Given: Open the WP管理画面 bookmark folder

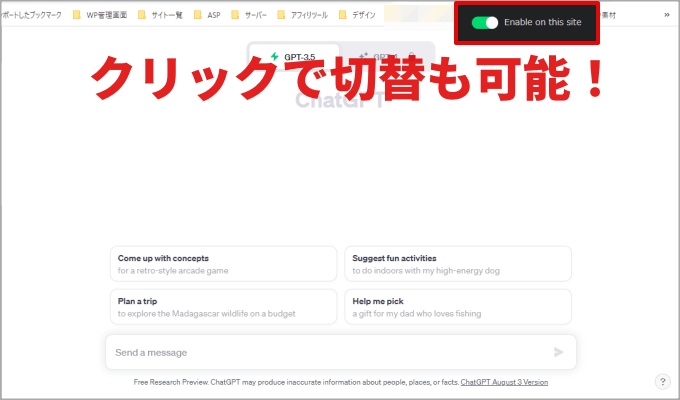Looking at the screenshot, I should tap(100, 15).
